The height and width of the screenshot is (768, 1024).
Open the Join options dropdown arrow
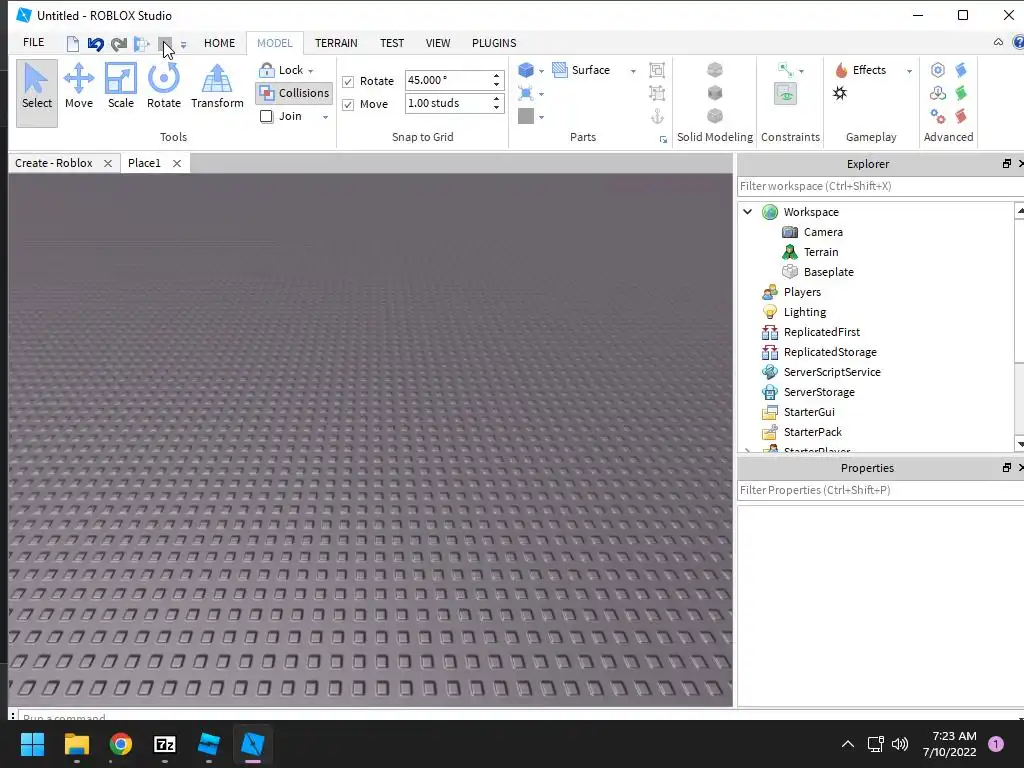tap(325, 117)
